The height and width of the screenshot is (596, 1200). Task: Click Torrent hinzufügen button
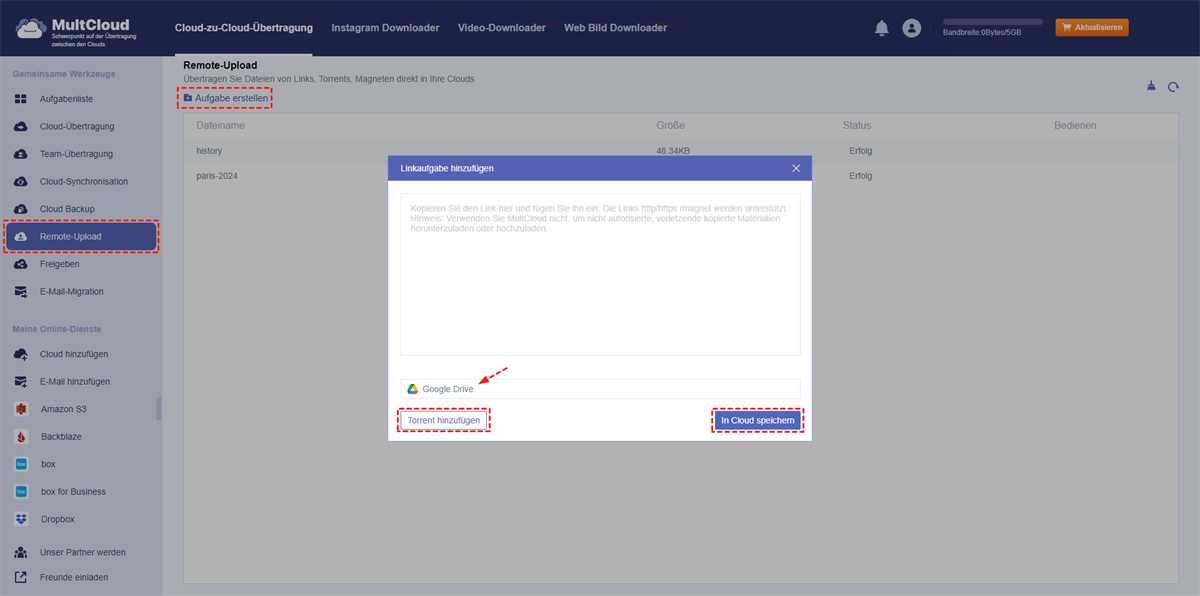pyautogui.click(x=444, y=421)
